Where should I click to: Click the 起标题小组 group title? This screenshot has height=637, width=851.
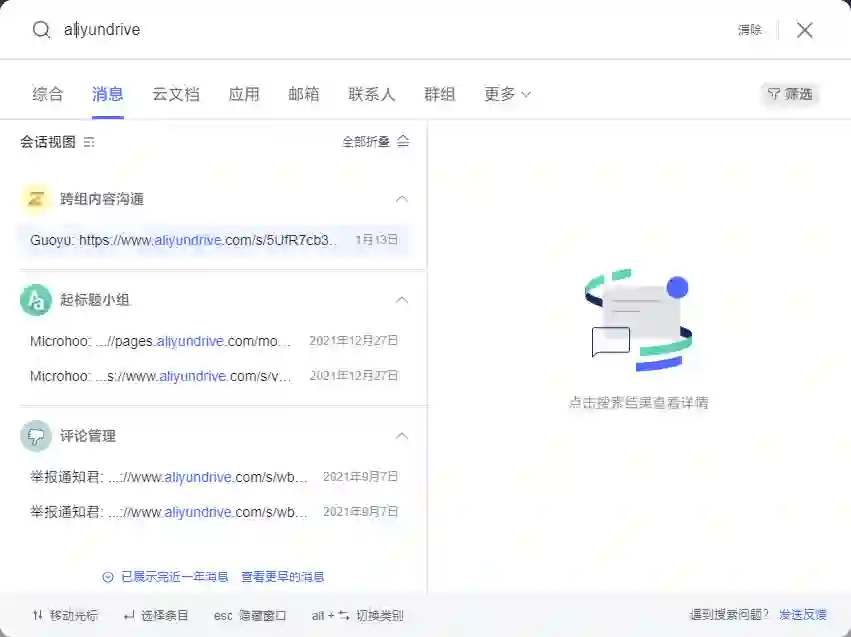tap(94, 300)
